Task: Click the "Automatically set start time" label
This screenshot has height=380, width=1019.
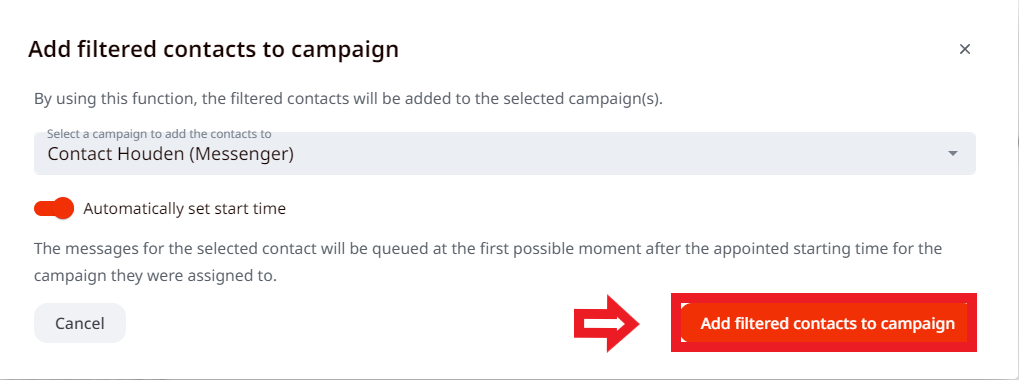Action: 185,209
